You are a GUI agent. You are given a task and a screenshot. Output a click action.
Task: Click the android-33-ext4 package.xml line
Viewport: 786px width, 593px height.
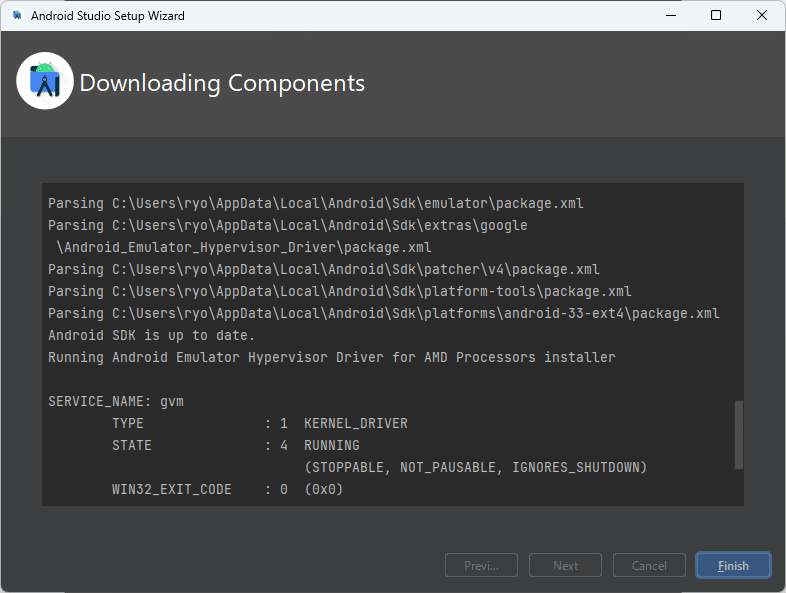(383, 314)
